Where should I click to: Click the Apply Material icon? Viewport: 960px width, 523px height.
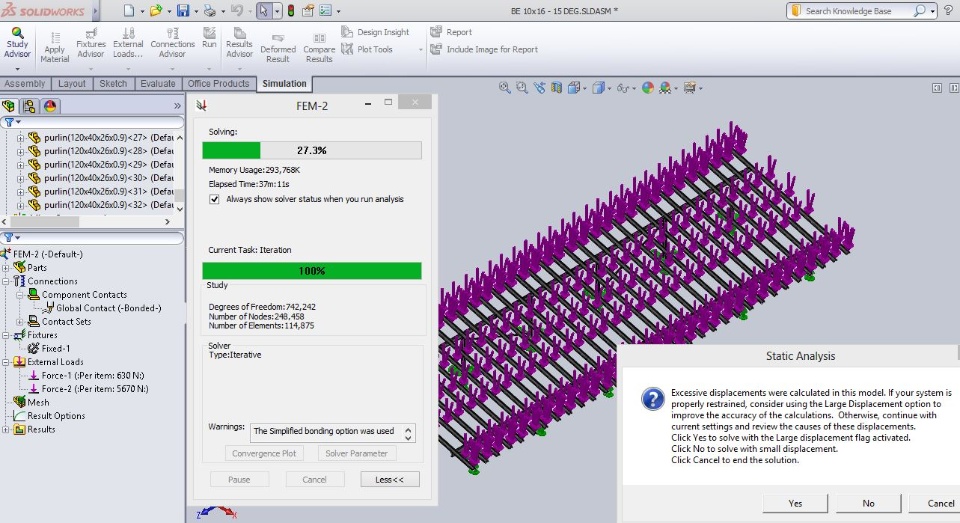point(54,47)
